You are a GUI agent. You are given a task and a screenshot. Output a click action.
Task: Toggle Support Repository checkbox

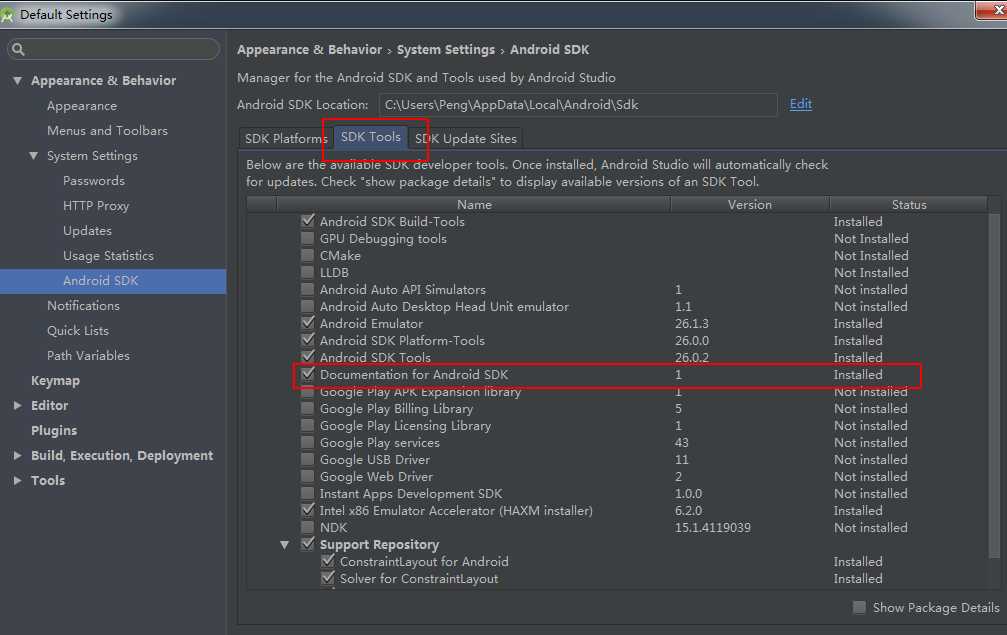point(308,544)
